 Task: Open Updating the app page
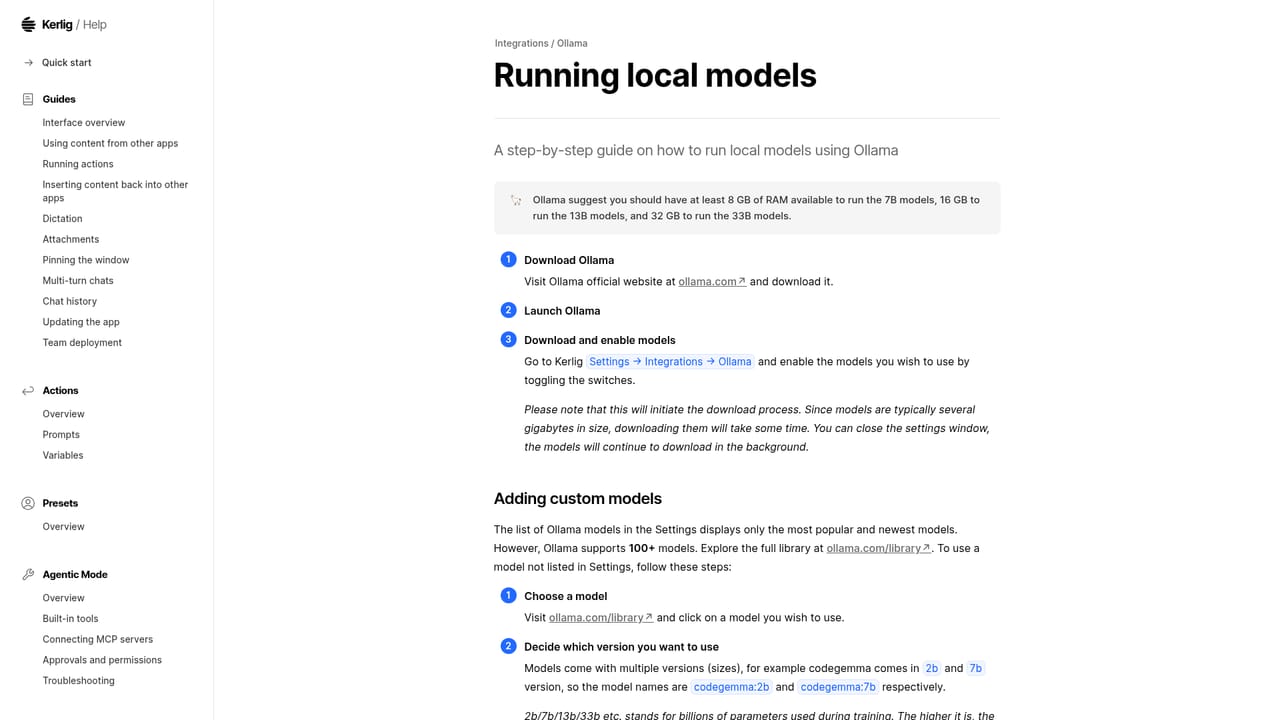[x=81, y=322]
